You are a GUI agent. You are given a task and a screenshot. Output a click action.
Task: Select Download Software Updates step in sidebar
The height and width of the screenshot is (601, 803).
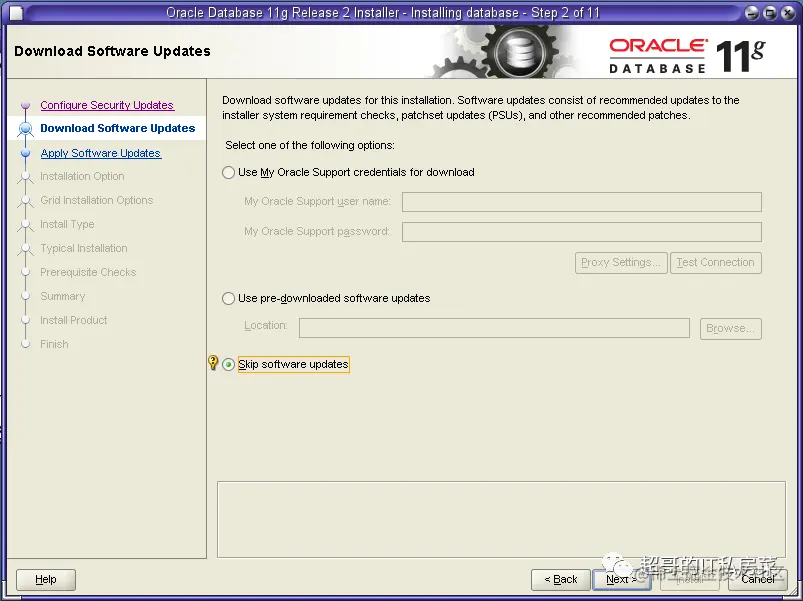click(118, 128)
